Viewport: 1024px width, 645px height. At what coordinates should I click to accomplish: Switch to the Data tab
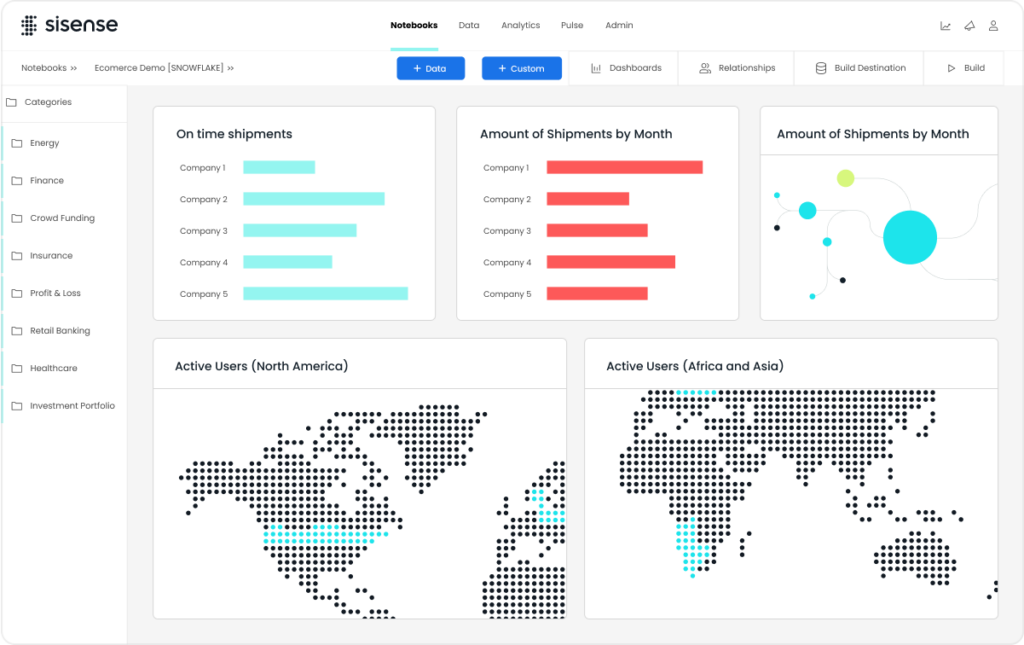point(468,25)
